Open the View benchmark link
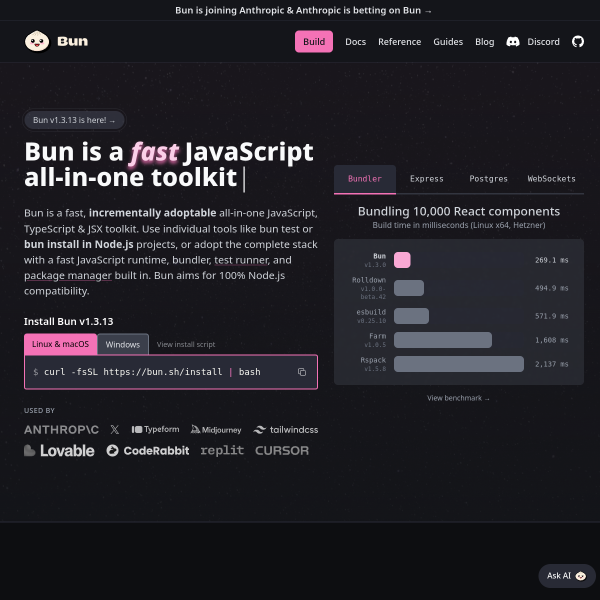The width and height of the screenshot is (600, 600). [x=458, y=398]
